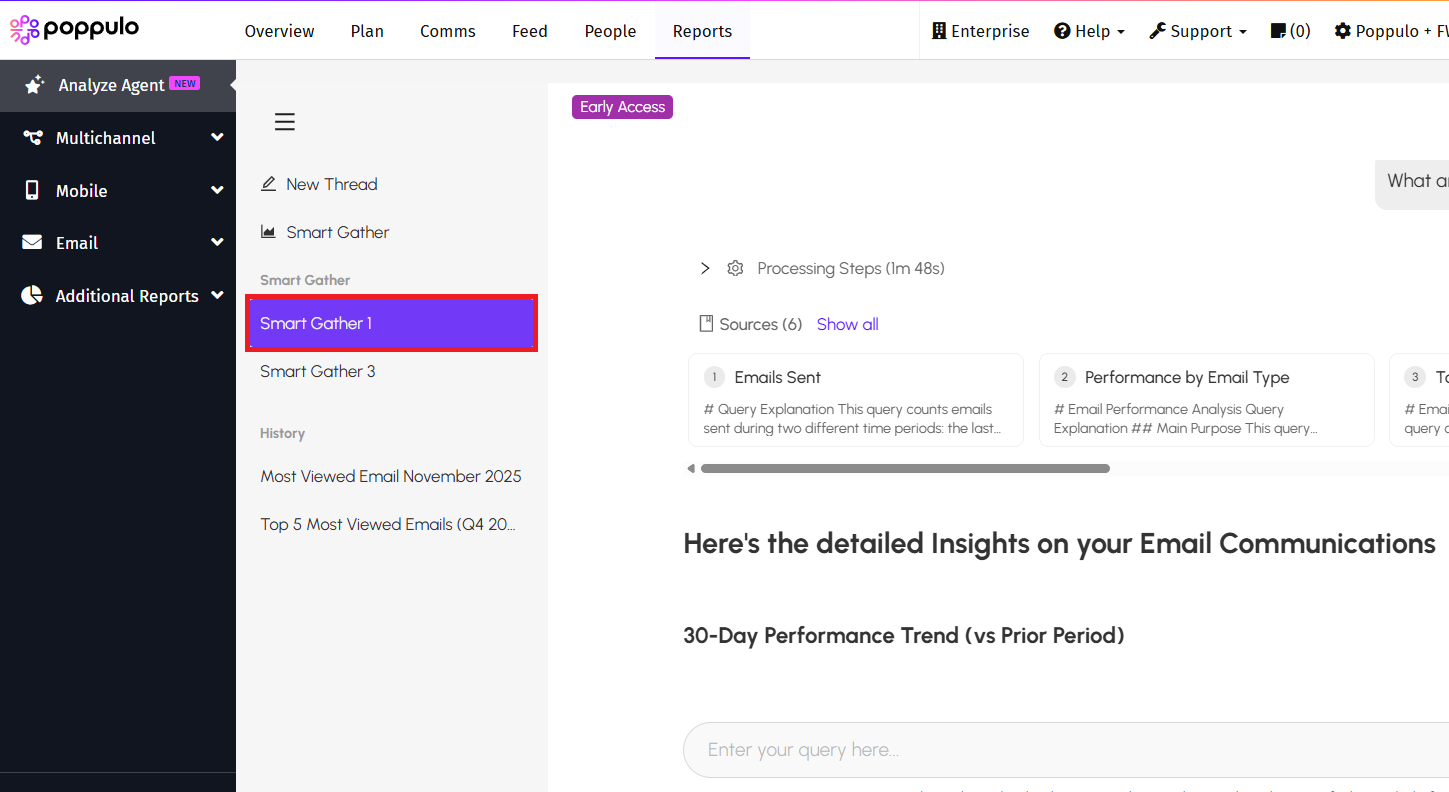Viewport: 1449px width, 792px height.
Task: Click the Smart Gather chart icon
Action: (x=268, y=232)
